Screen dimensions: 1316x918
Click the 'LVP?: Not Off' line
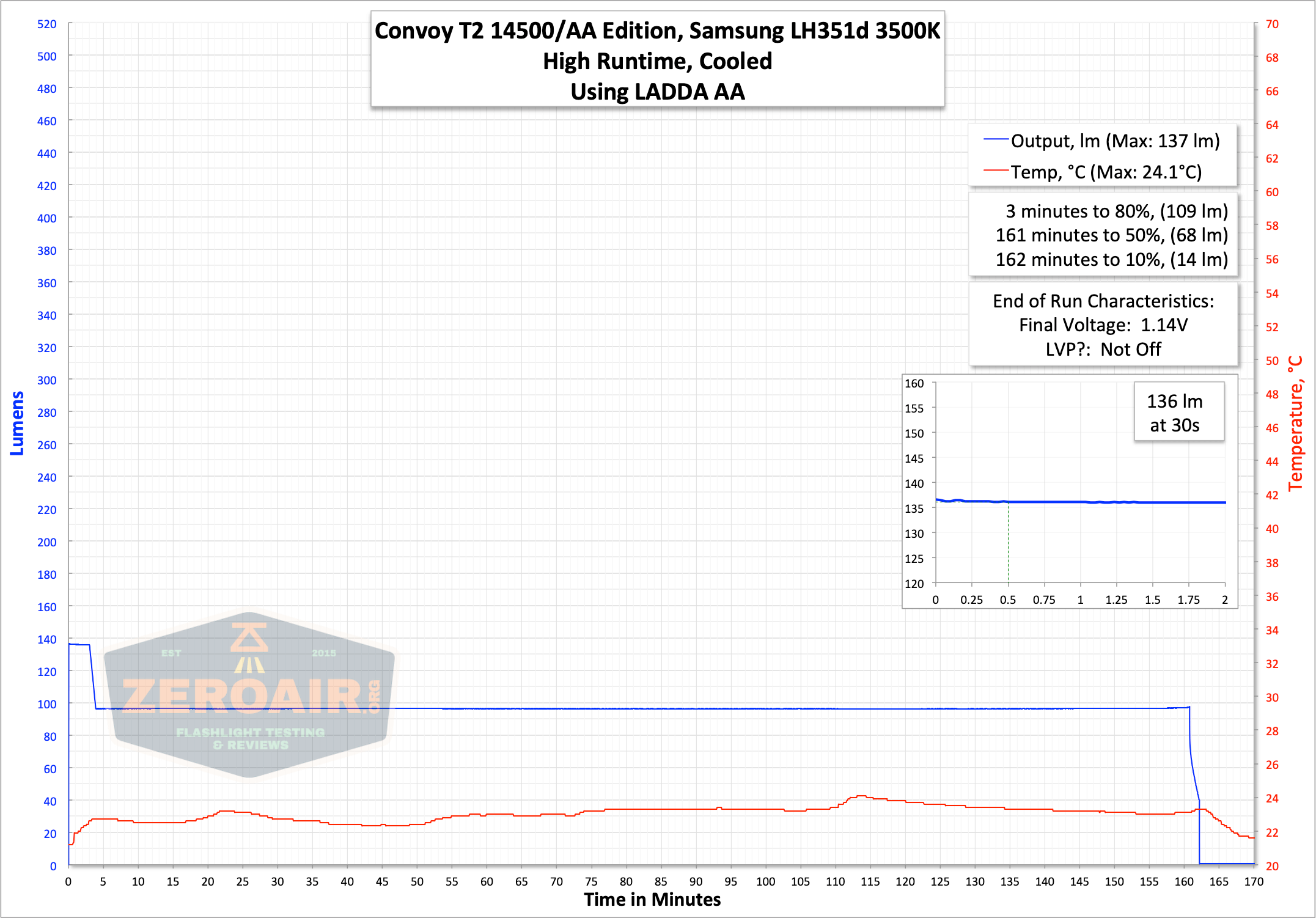click(1103, 350)
